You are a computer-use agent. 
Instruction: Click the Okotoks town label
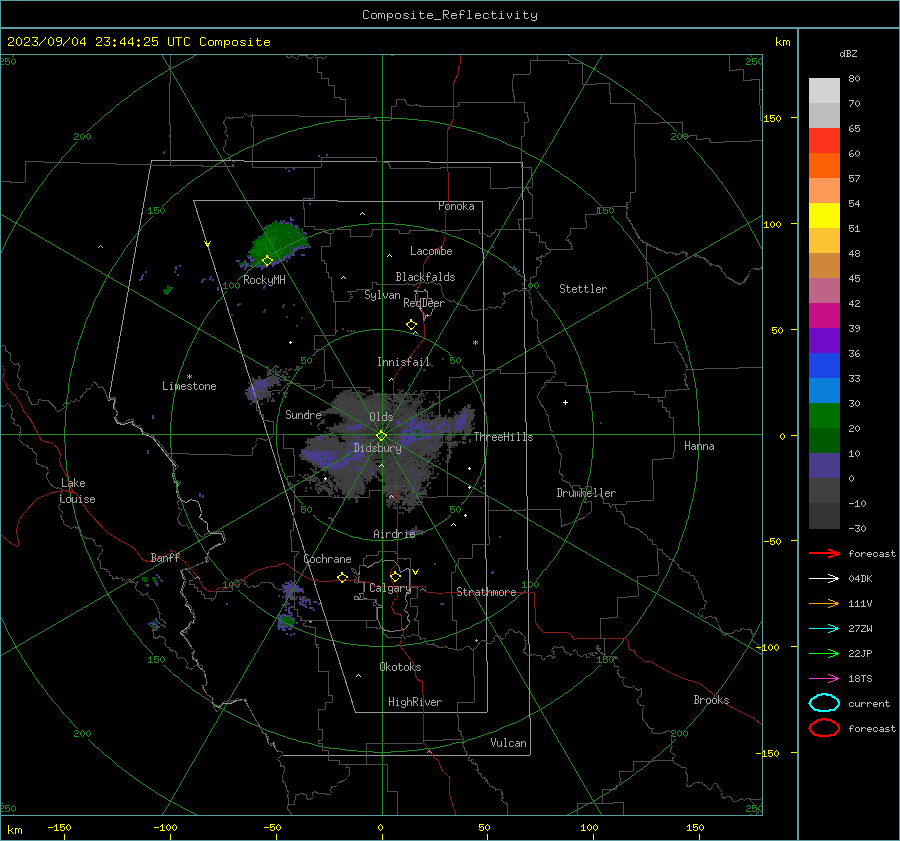(x=400, y=667)
